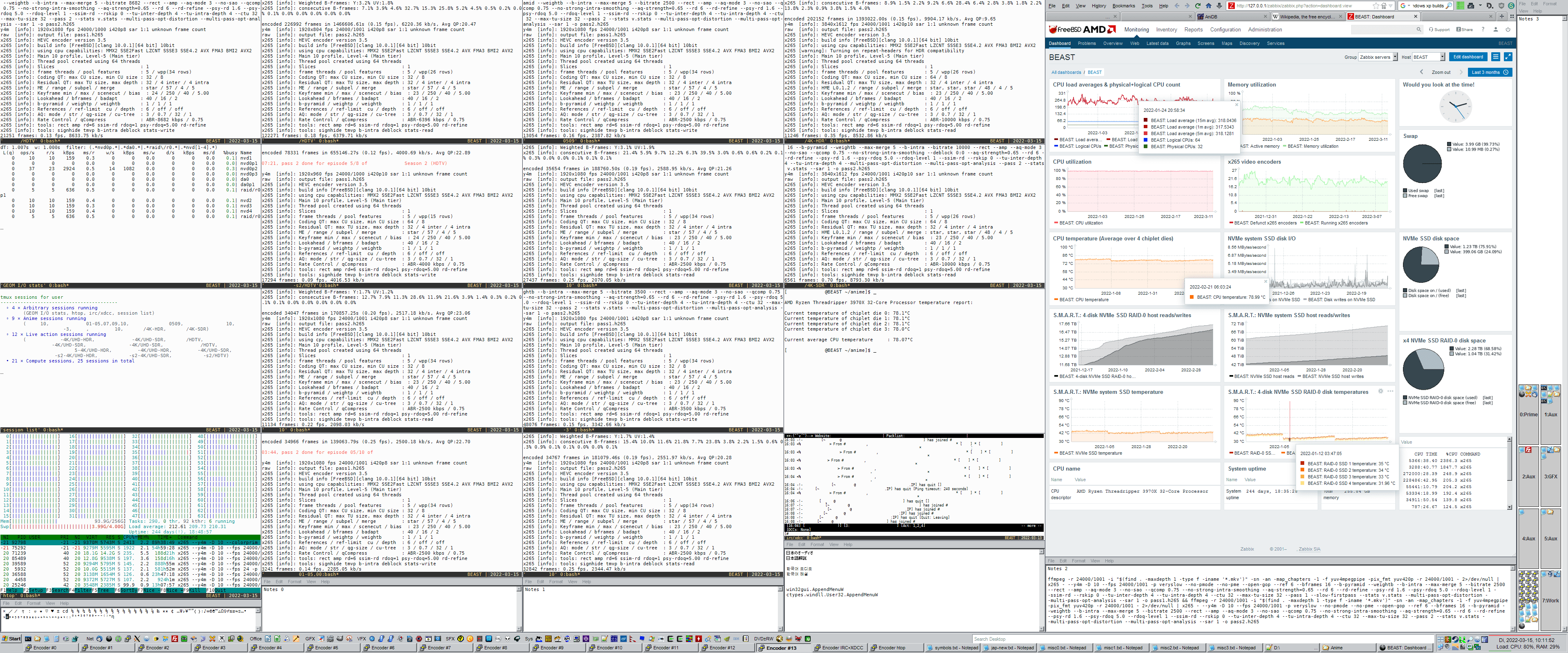Click the command prompt icon in quick launch

click(x=28, y=639)
